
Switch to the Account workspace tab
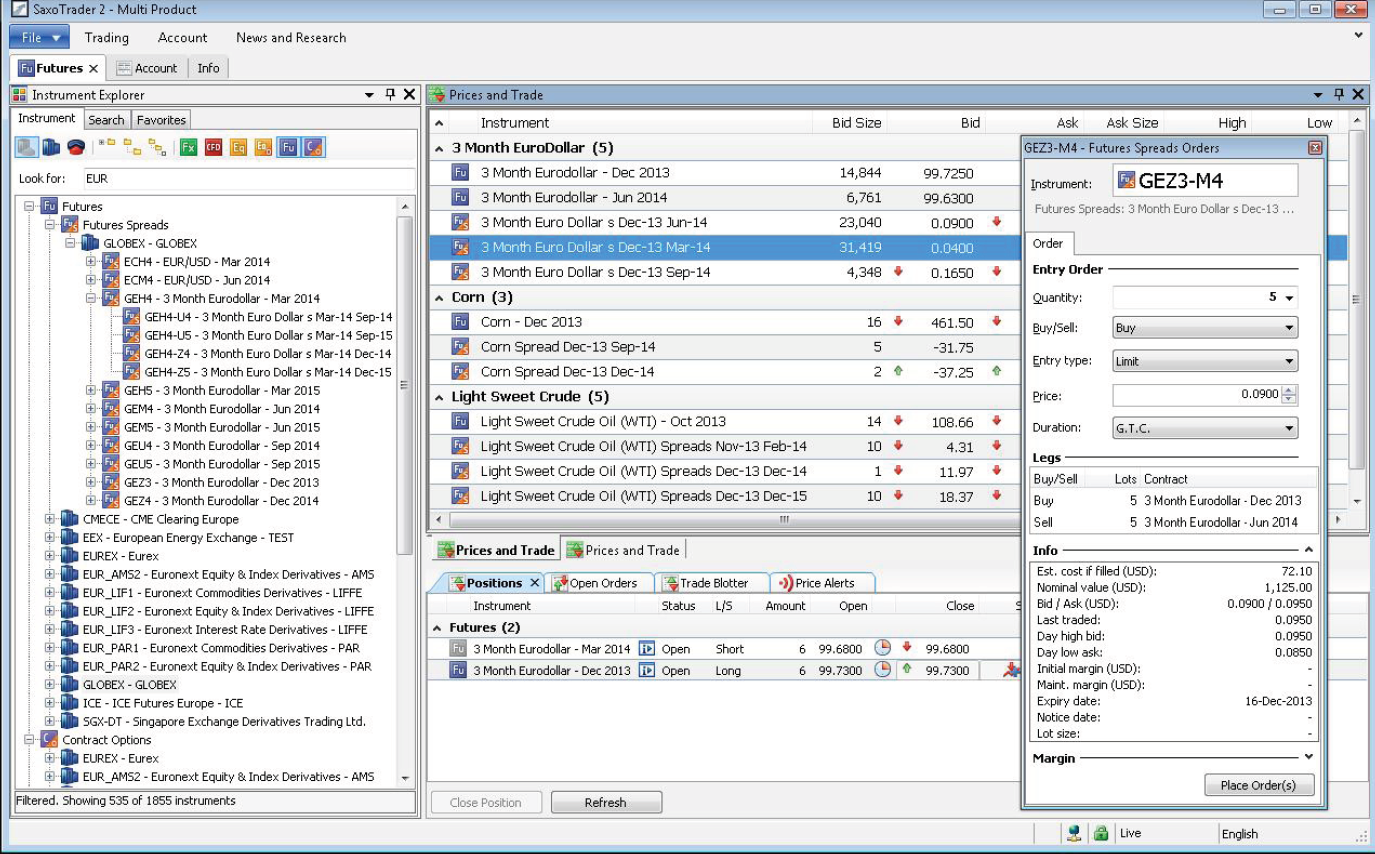click(147, 68)
